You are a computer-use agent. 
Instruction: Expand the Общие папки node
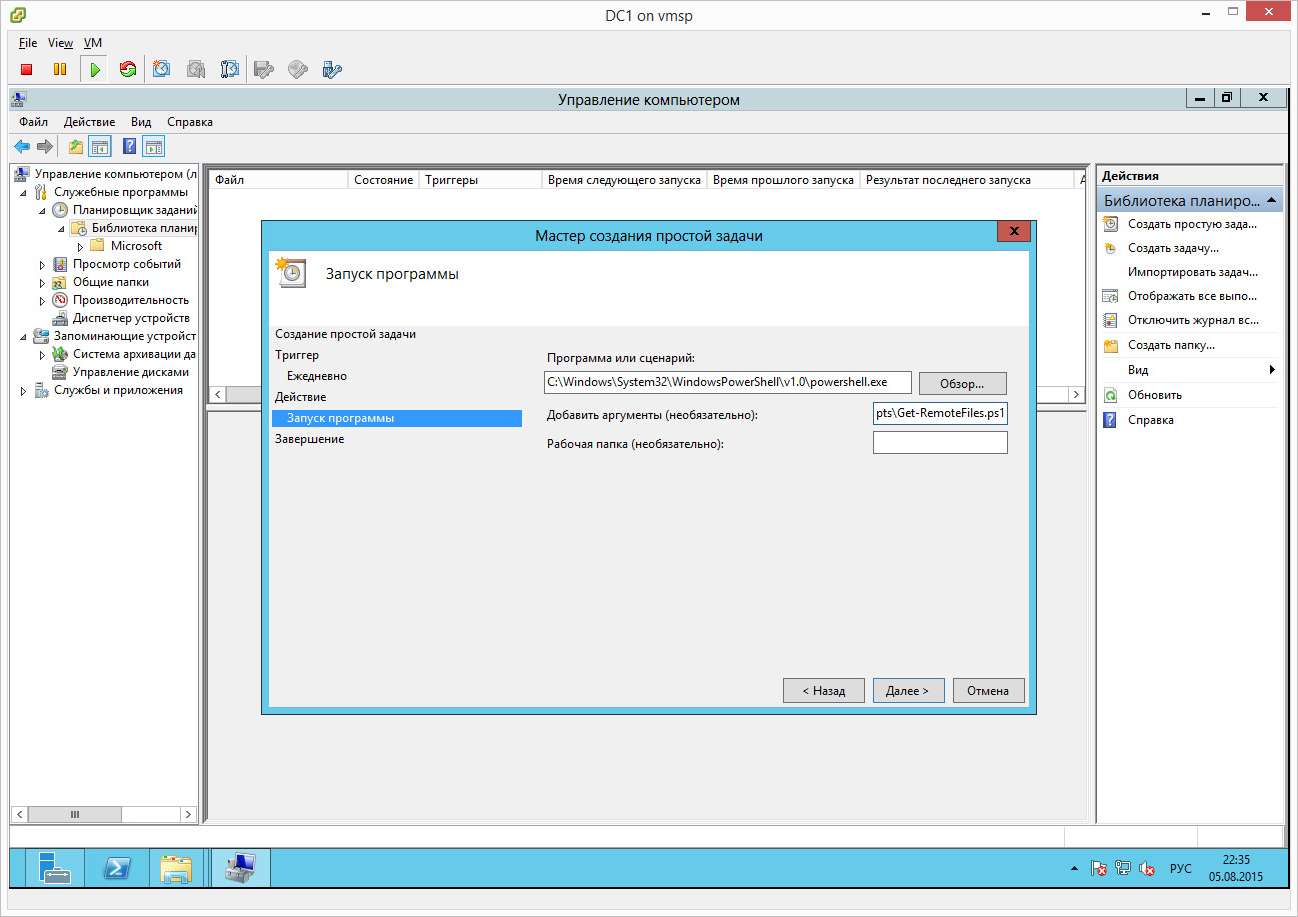(42, 282)
